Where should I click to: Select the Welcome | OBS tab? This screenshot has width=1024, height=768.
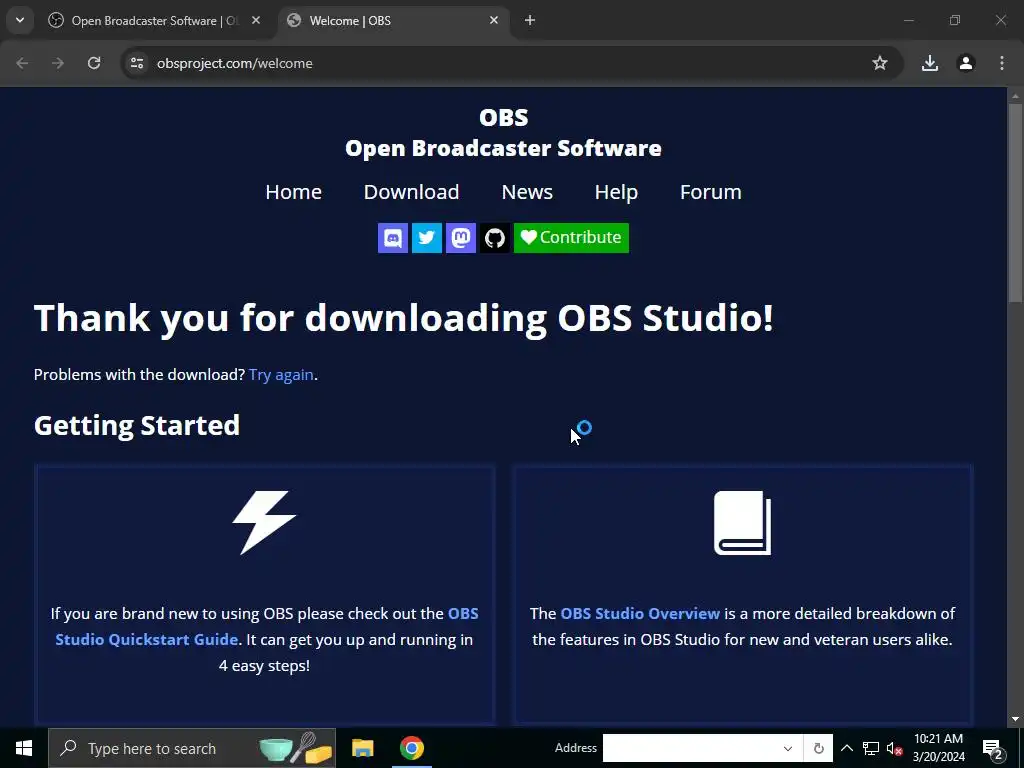coord(394,20)
